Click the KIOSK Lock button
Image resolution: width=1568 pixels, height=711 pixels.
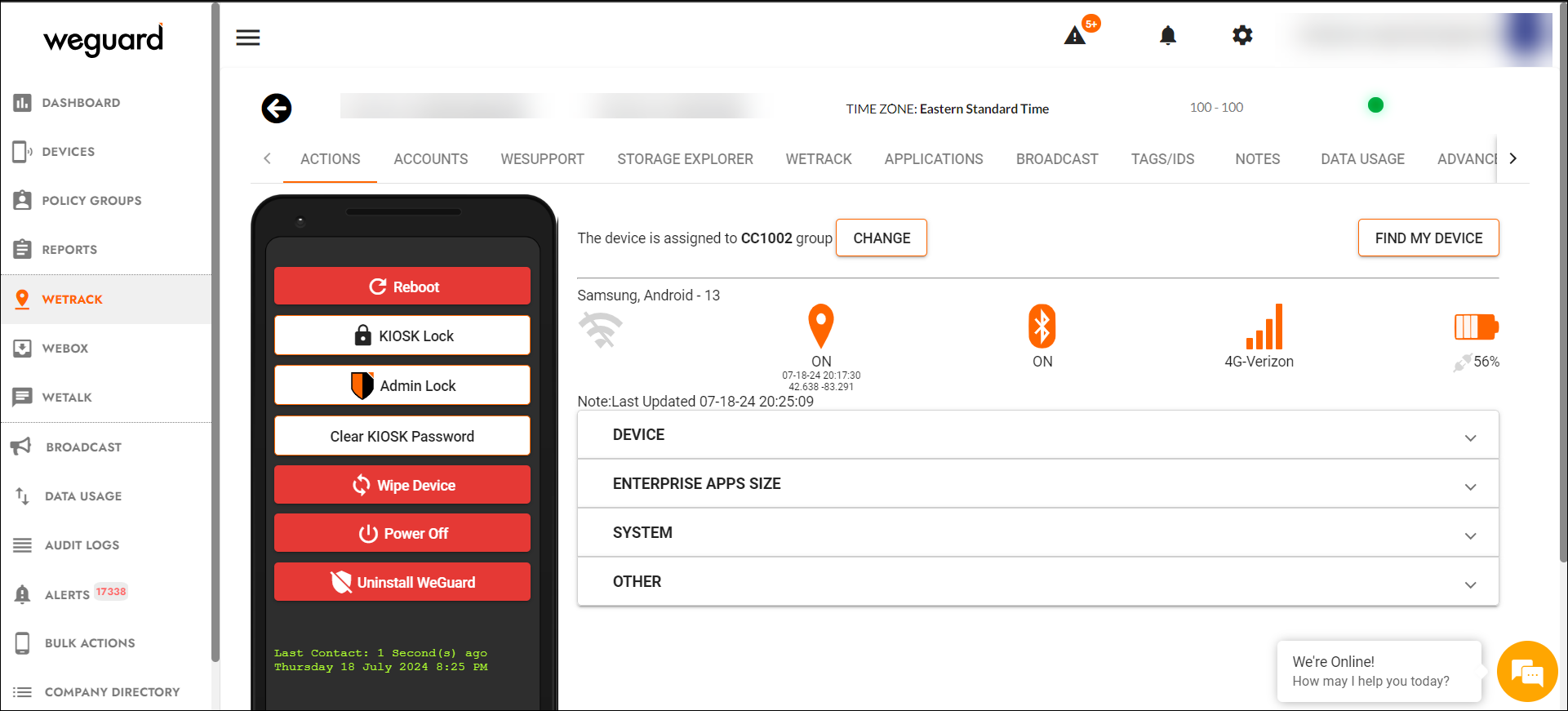(x=402, y=336)
